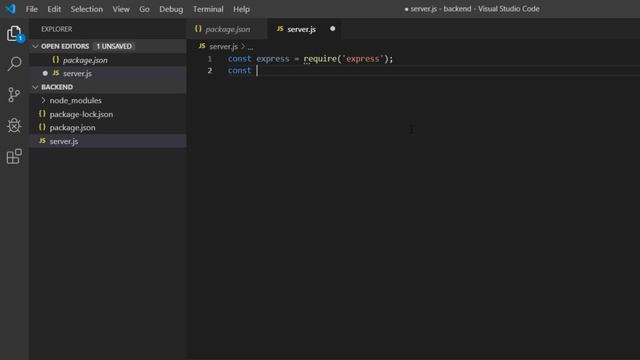
Task: Click the EXPLORER panel title
Action: tap(57, 29)
